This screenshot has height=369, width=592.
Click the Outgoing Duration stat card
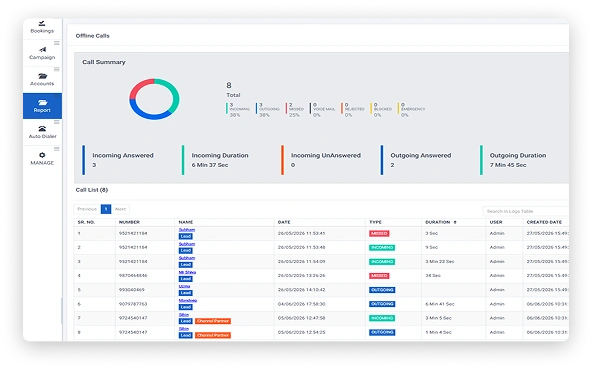tap(514, 160)
